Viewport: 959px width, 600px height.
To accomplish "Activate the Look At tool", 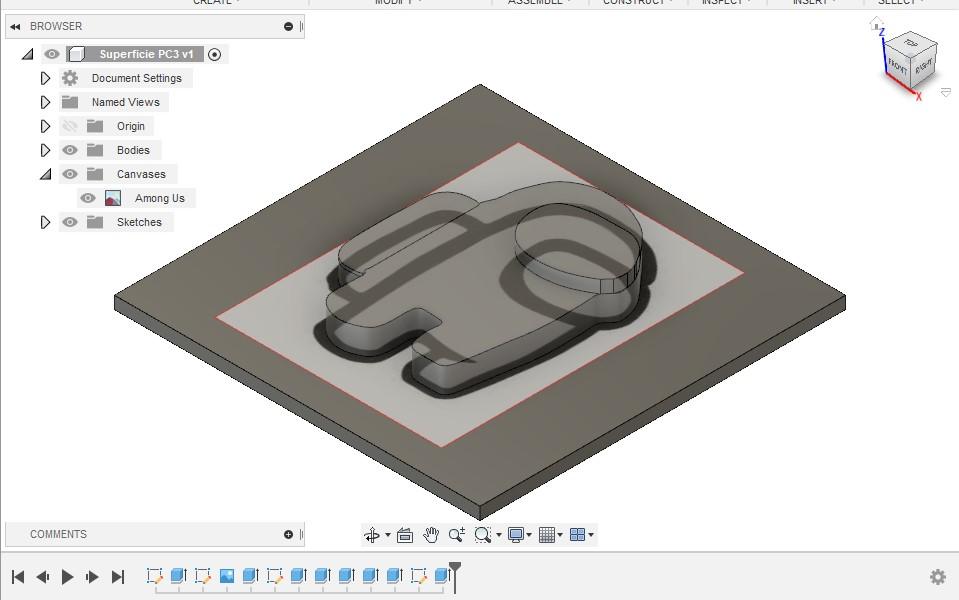I will coord(405,535).
